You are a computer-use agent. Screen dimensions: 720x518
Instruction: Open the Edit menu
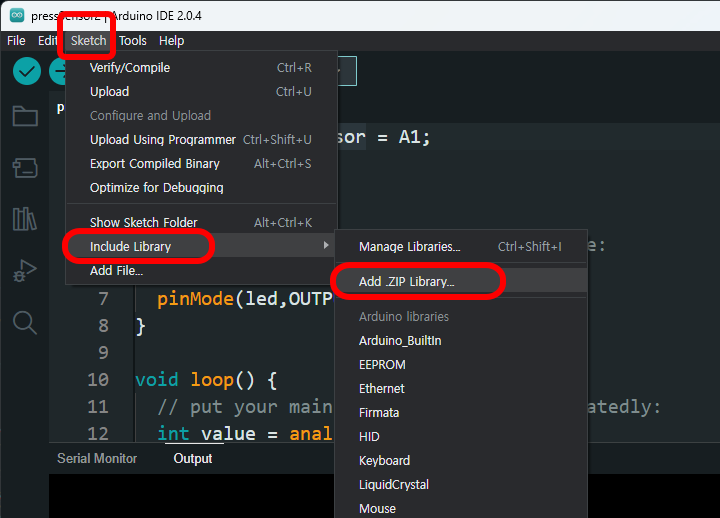pyautogui.click(x=48, y=41)
